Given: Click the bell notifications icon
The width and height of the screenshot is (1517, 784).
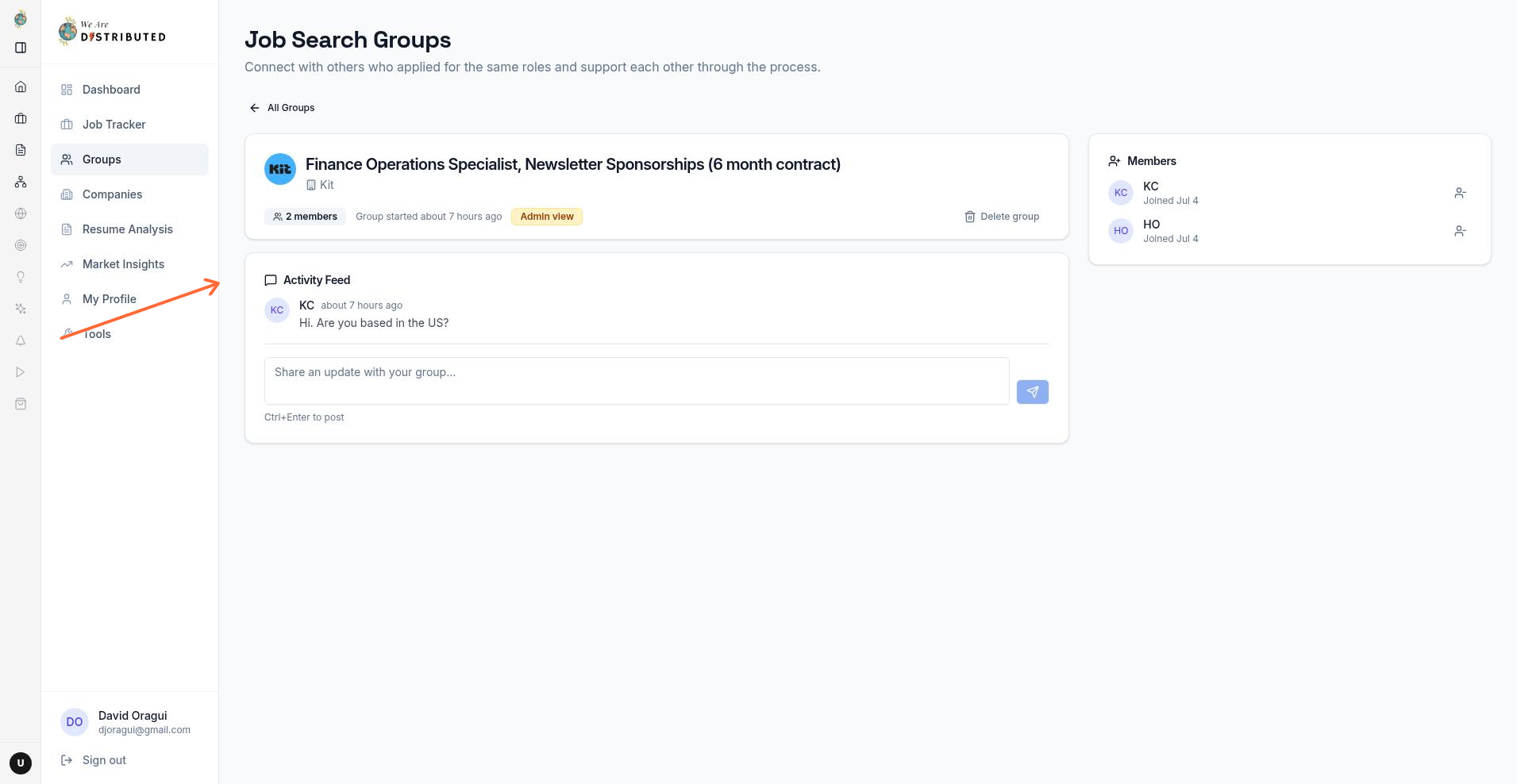Looking at the screenshot, I should [x=21, y=340].
